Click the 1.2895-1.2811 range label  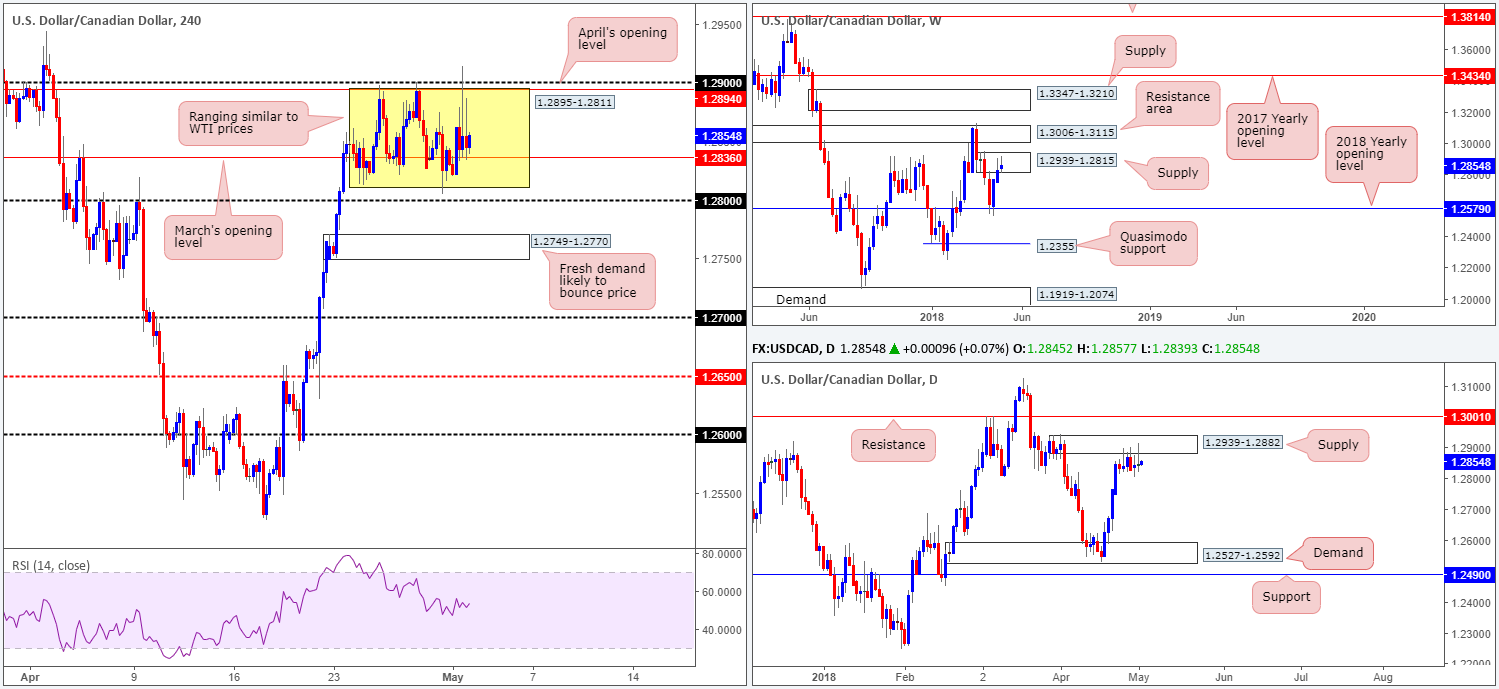click(x=575, y=101)
